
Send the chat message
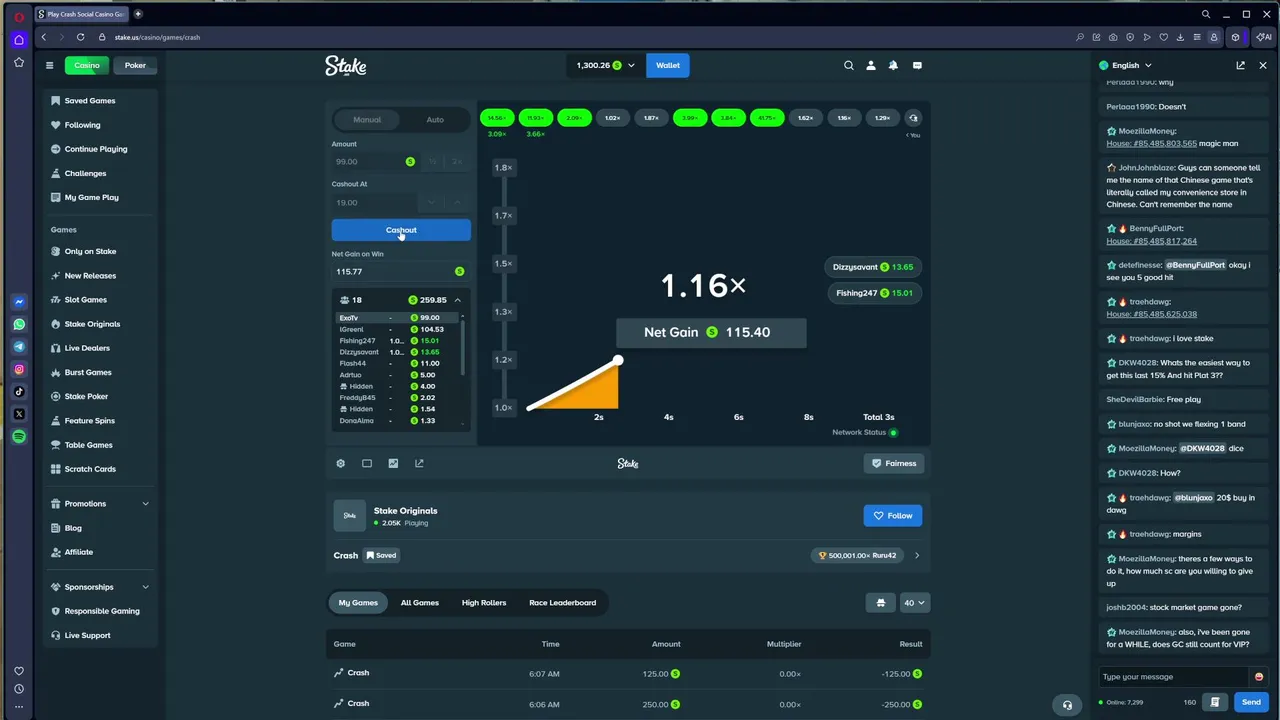(1252, 702)
